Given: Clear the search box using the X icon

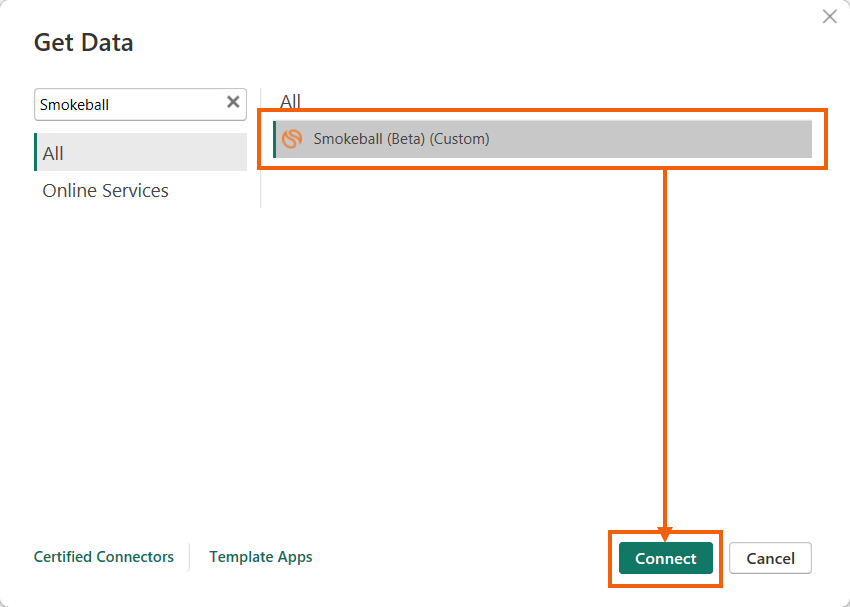Looking at the screenshot, I should pos(233,102).
